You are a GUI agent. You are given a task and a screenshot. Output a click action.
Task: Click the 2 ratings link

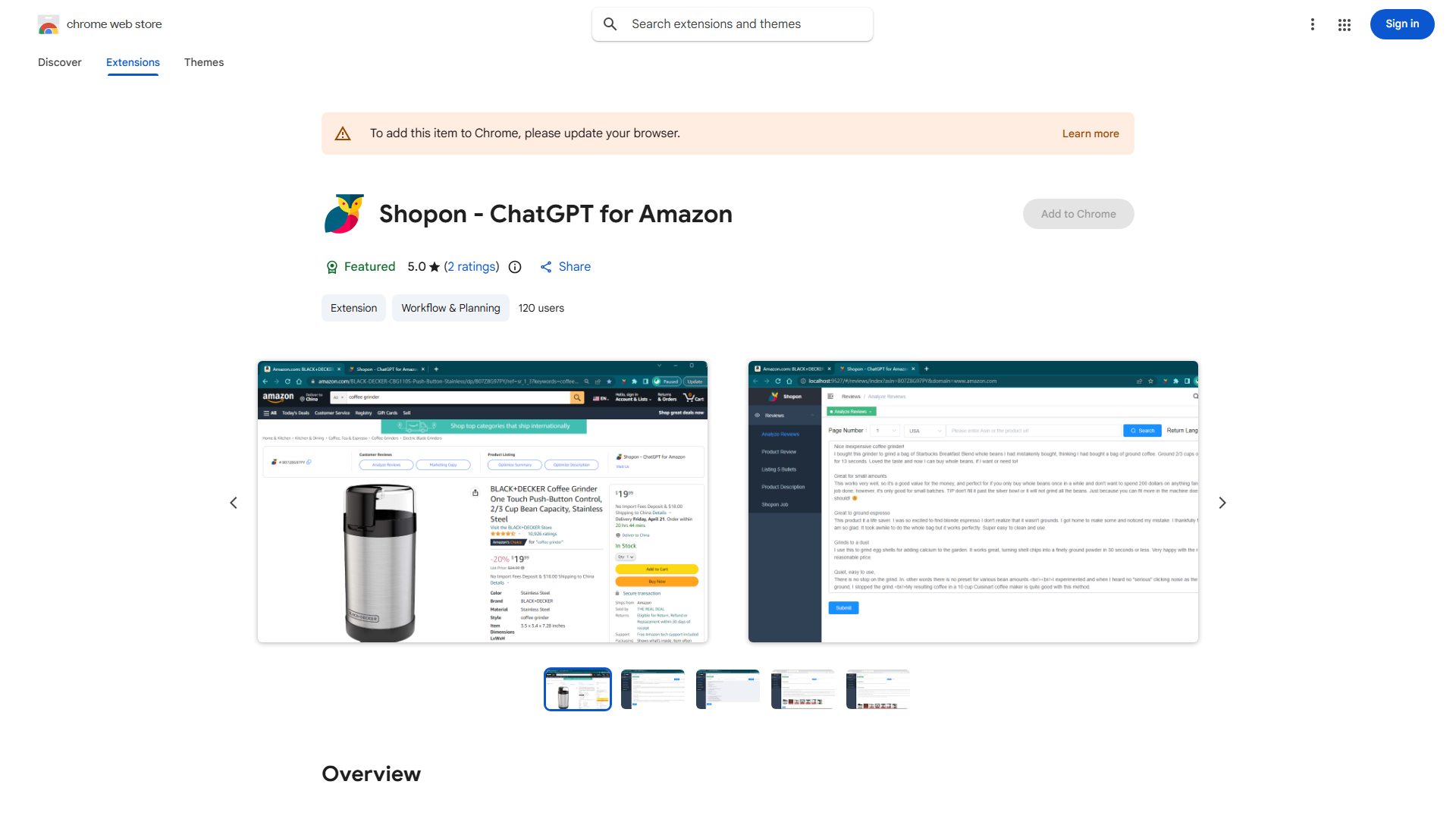point(472,267)
